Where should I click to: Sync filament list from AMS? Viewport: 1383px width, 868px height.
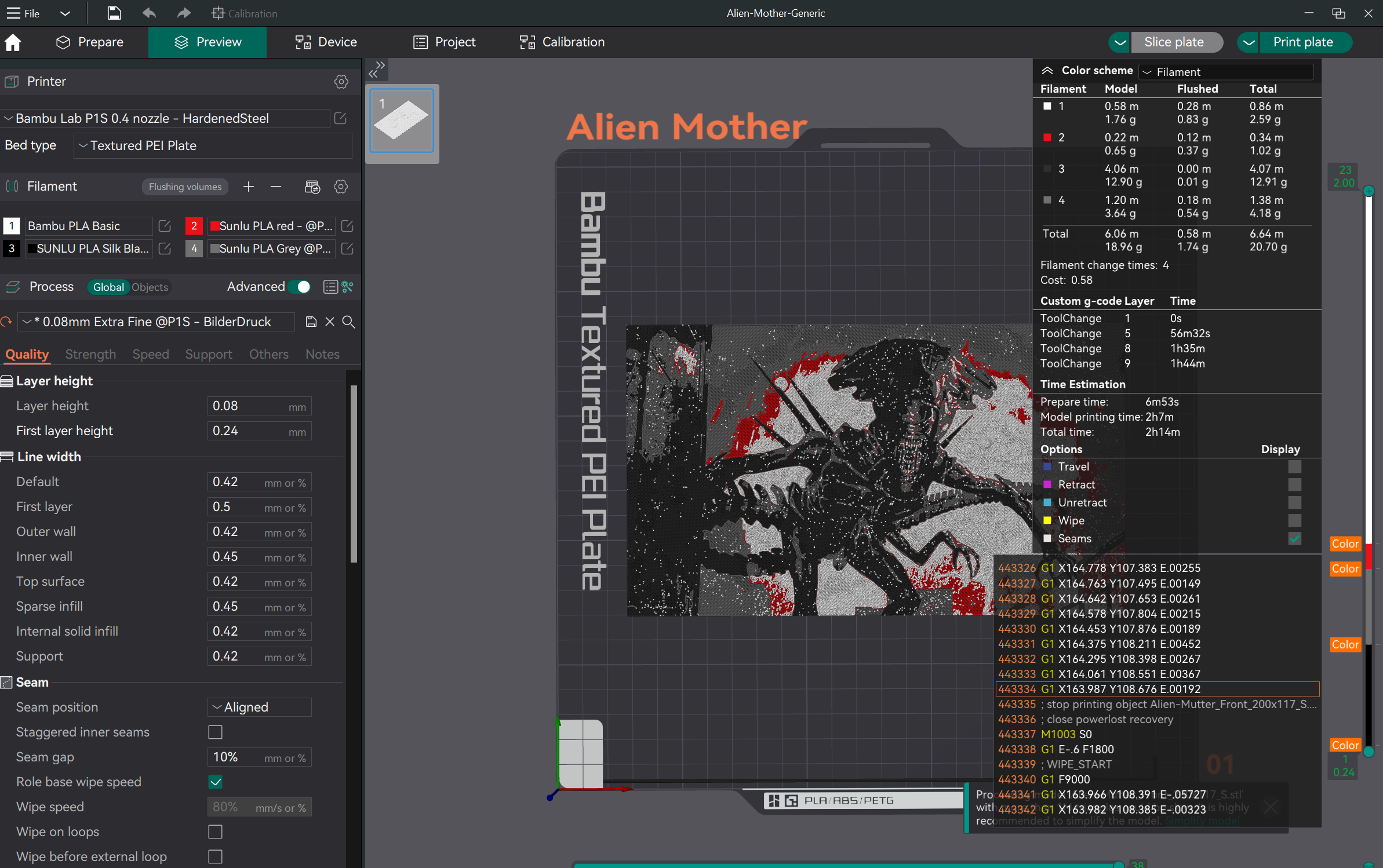(312, 187)
